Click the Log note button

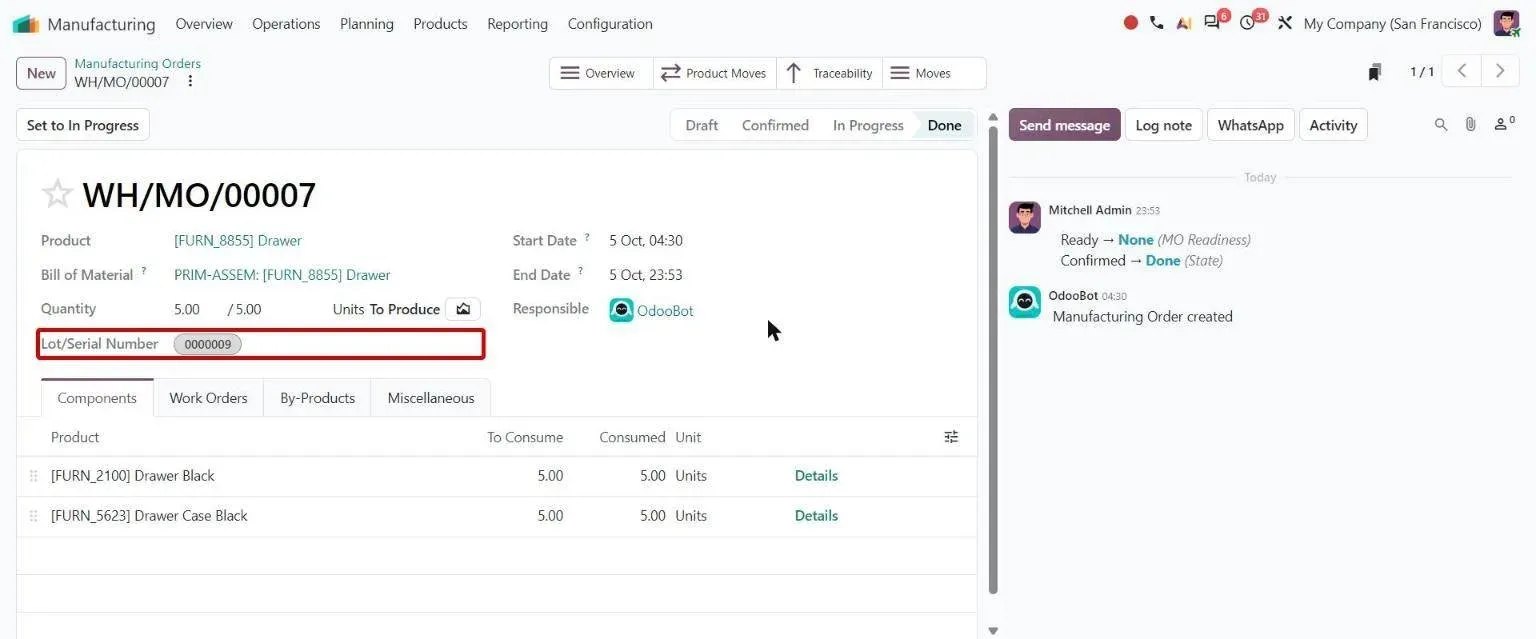click(x=1164, y=125)
